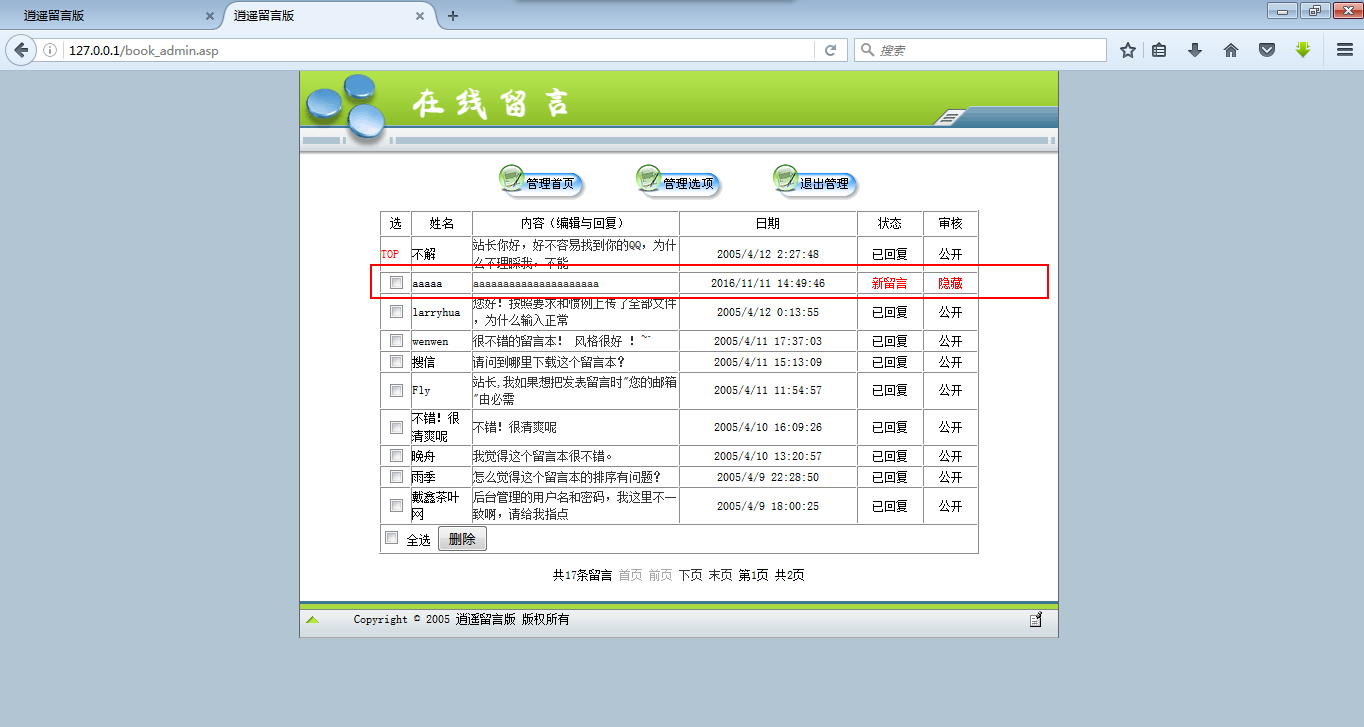Open 管理首页 button
Image resolution: width=1364 pixels, height=727 pixels.
click(x=541, y=181)
